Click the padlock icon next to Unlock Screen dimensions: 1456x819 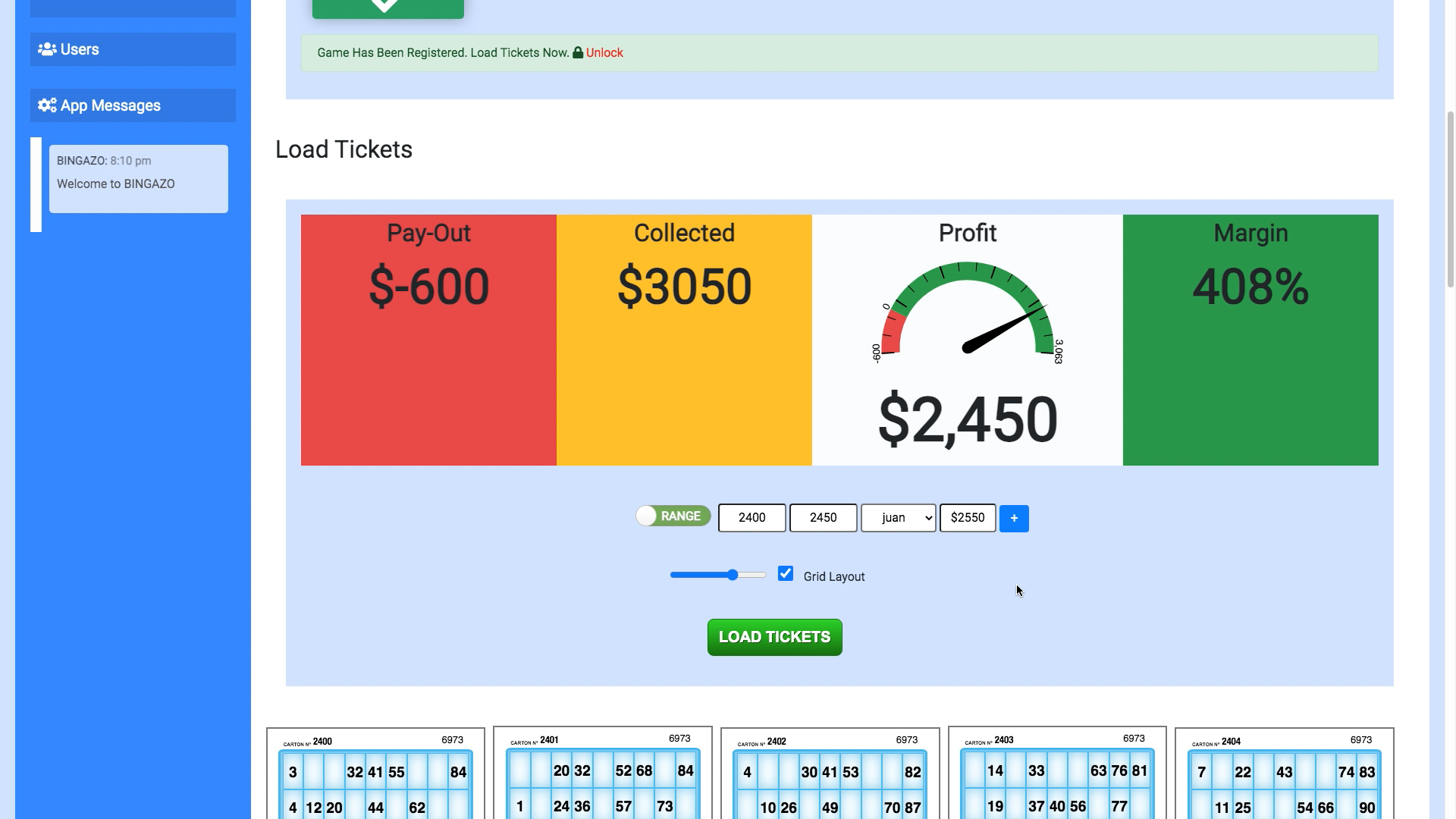578,53
